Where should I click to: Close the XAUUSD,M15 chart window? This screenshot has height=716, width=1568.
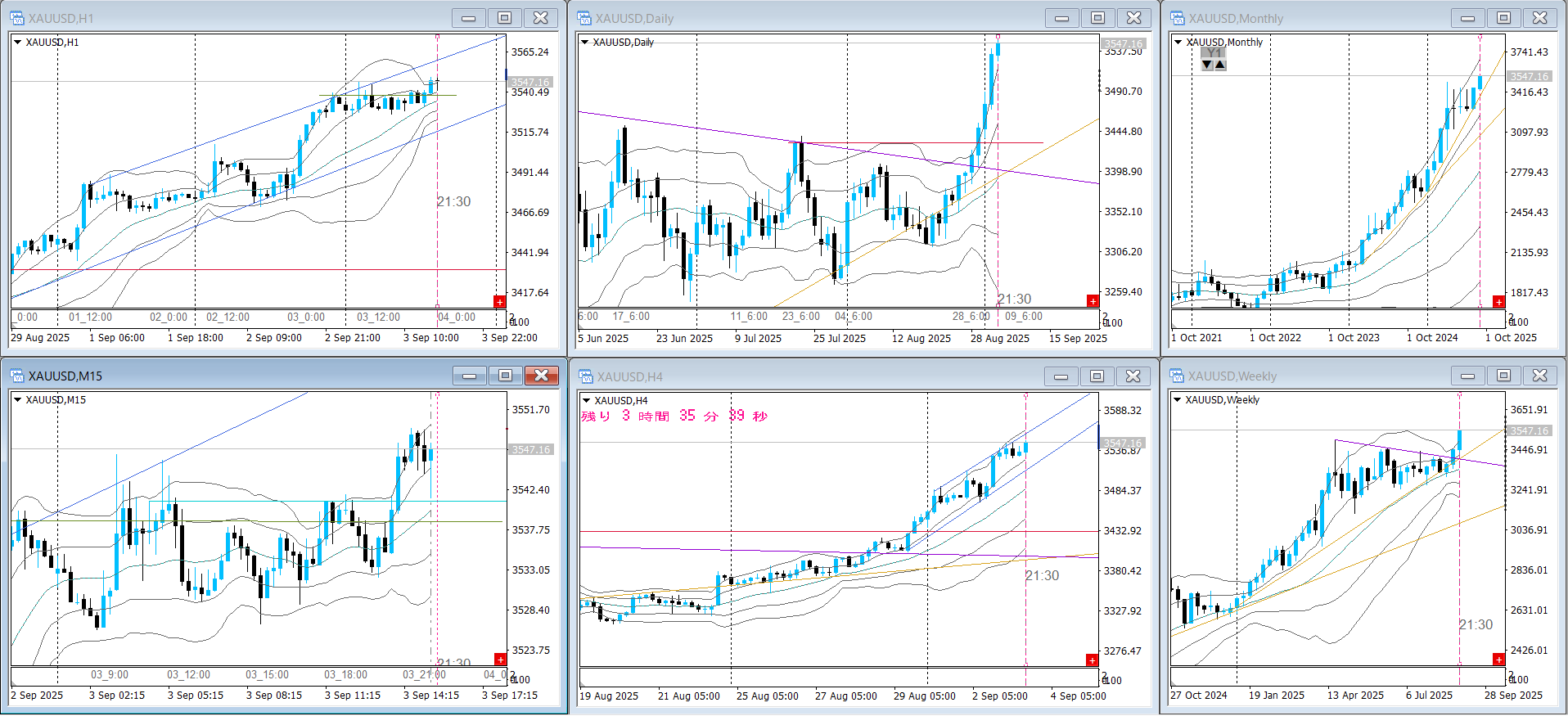pyautogui.click(x=541, y=376)
